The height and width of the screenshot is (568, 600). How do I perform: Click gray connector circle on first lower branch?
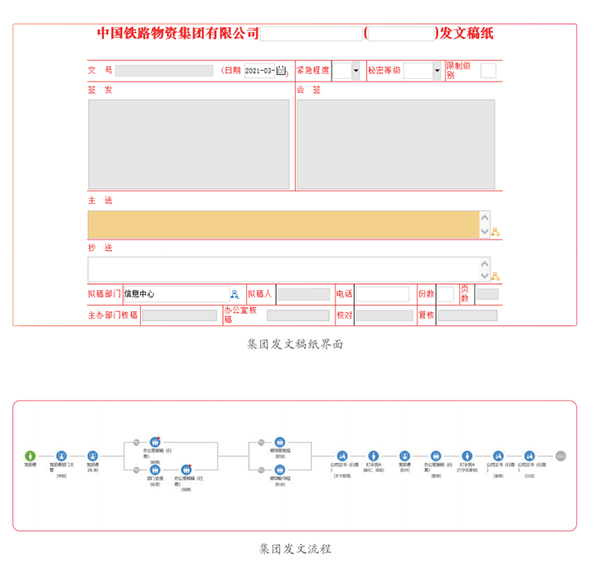(x=136, y=470)
